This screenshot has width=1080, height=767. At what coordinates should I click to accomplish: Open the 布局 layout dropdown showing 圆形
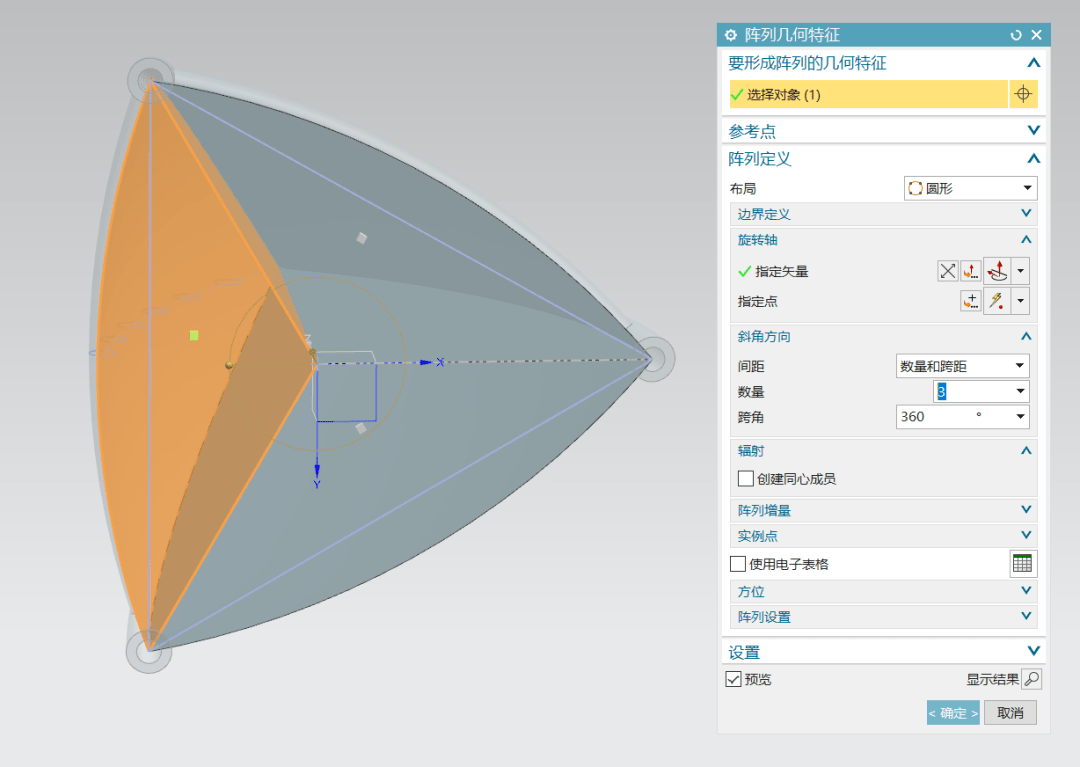point(970,188)
